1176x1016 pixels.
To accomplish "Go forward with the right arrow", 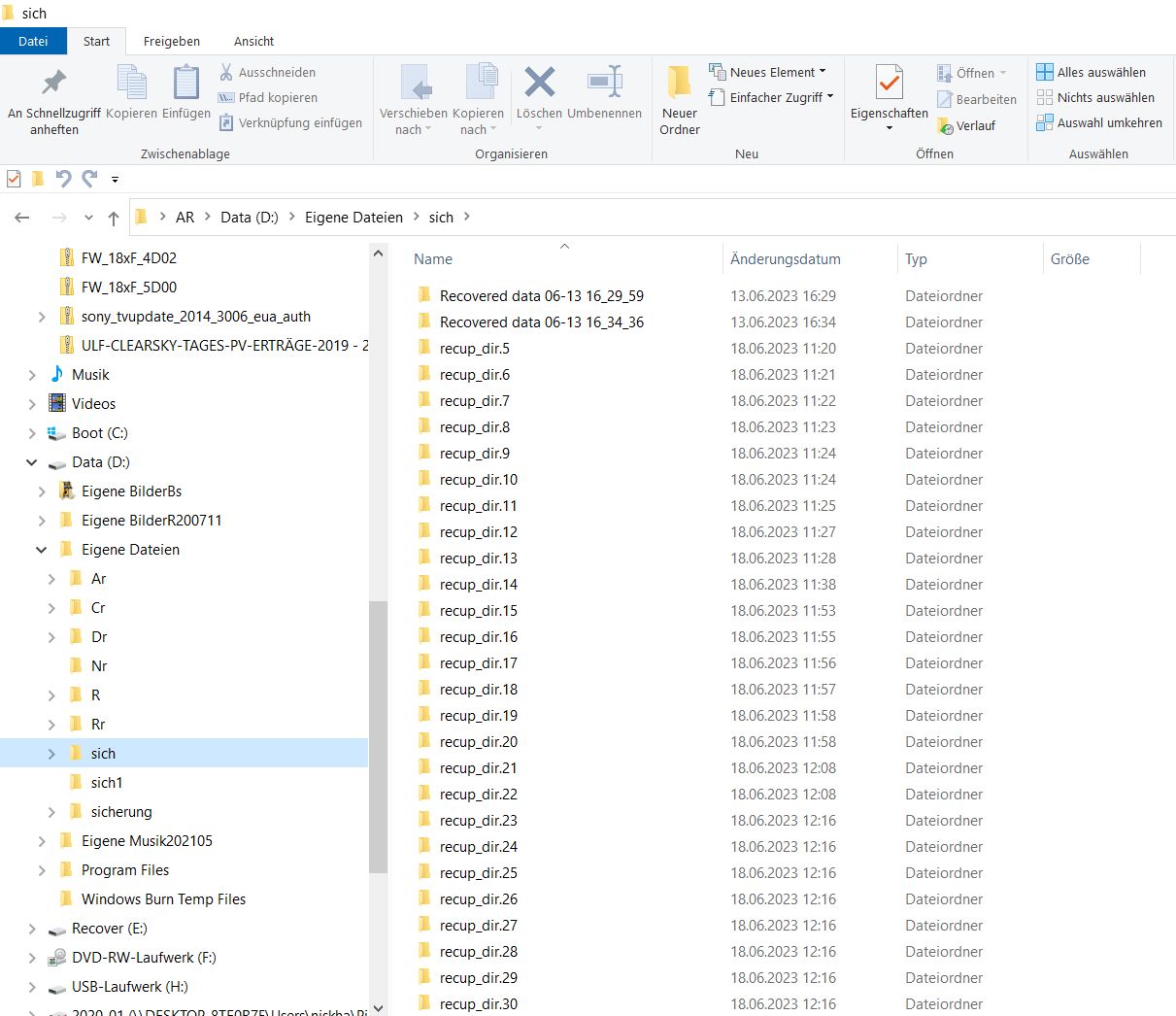I will [x=59, y=218].
